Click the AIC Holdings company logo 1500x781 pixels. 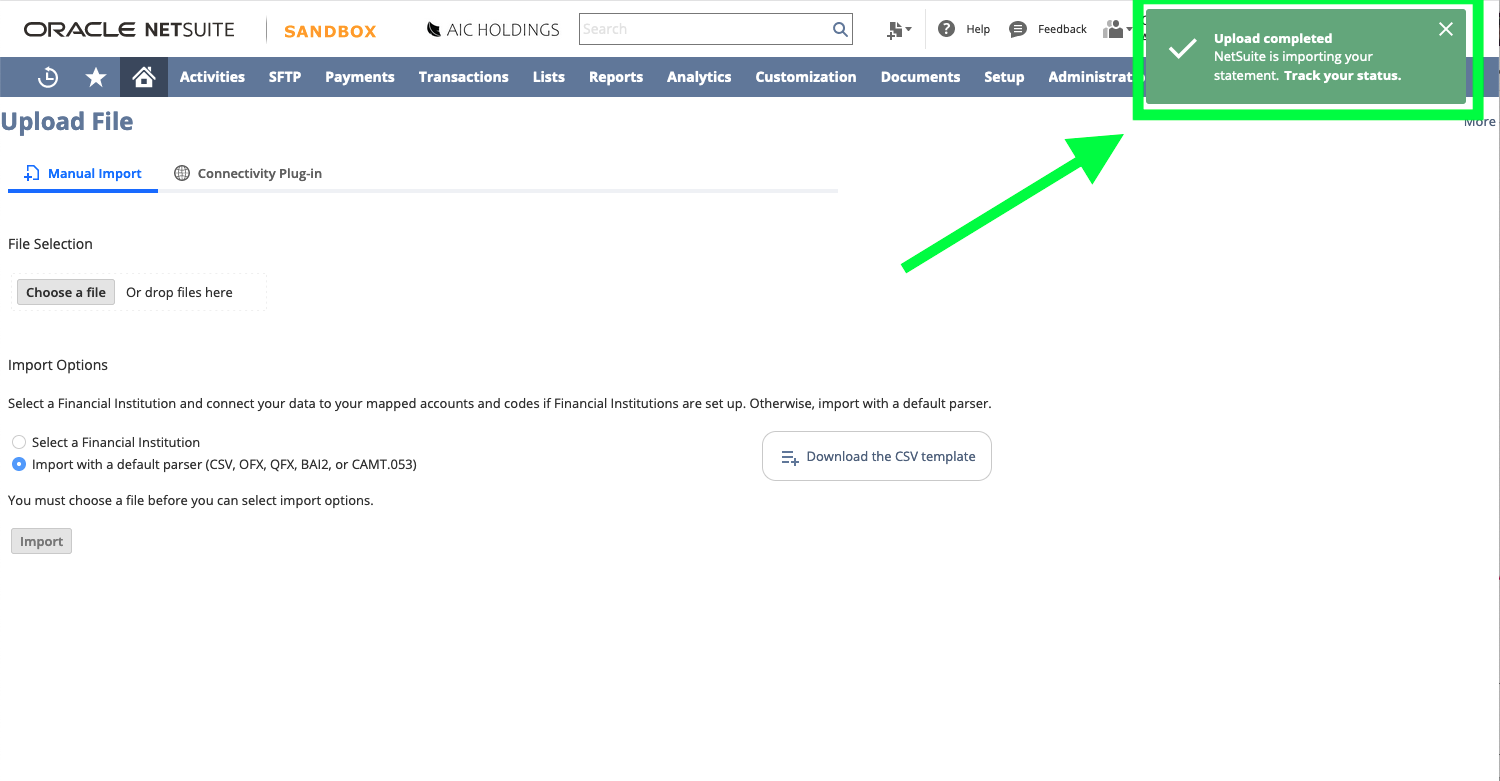(493, 30)
